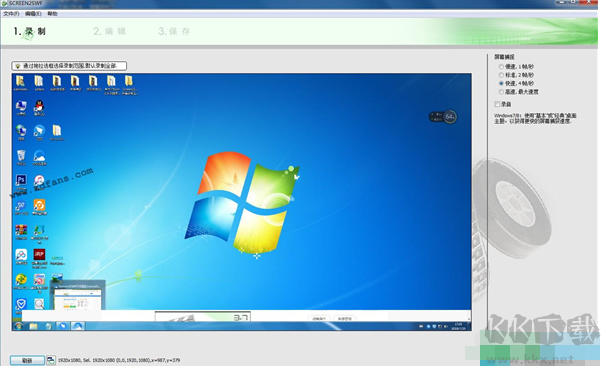
Task: Click the 刷新 refresh button
Action: (x=27, y=360)
